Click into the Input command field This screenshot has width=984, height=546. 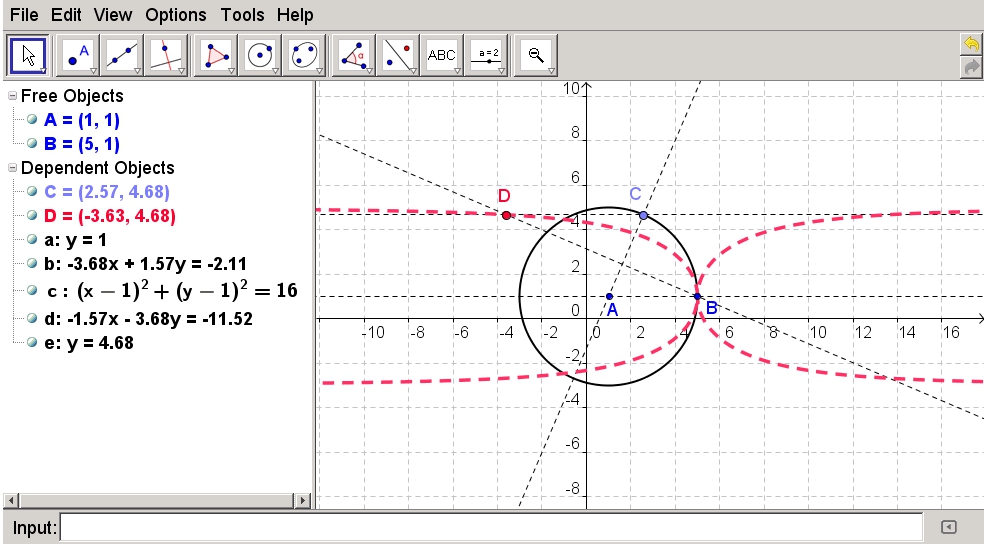[490, 527]
